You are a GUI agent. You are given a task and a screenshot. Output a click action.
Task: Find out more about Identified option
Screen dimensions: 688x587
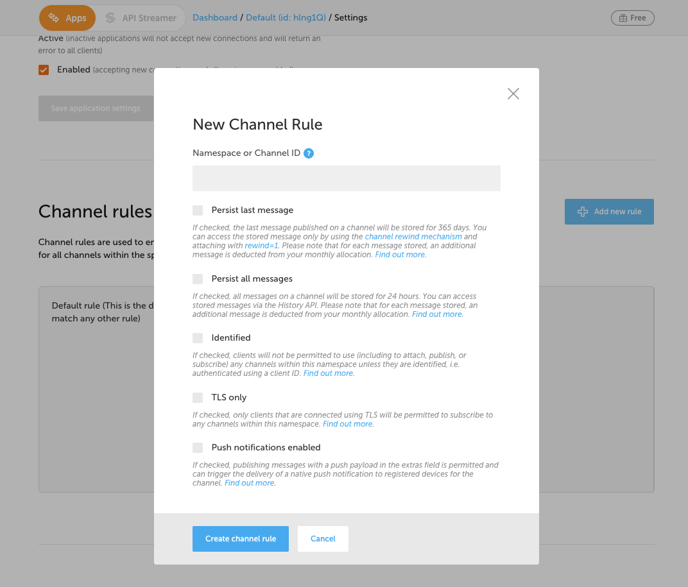coord(328,373)
